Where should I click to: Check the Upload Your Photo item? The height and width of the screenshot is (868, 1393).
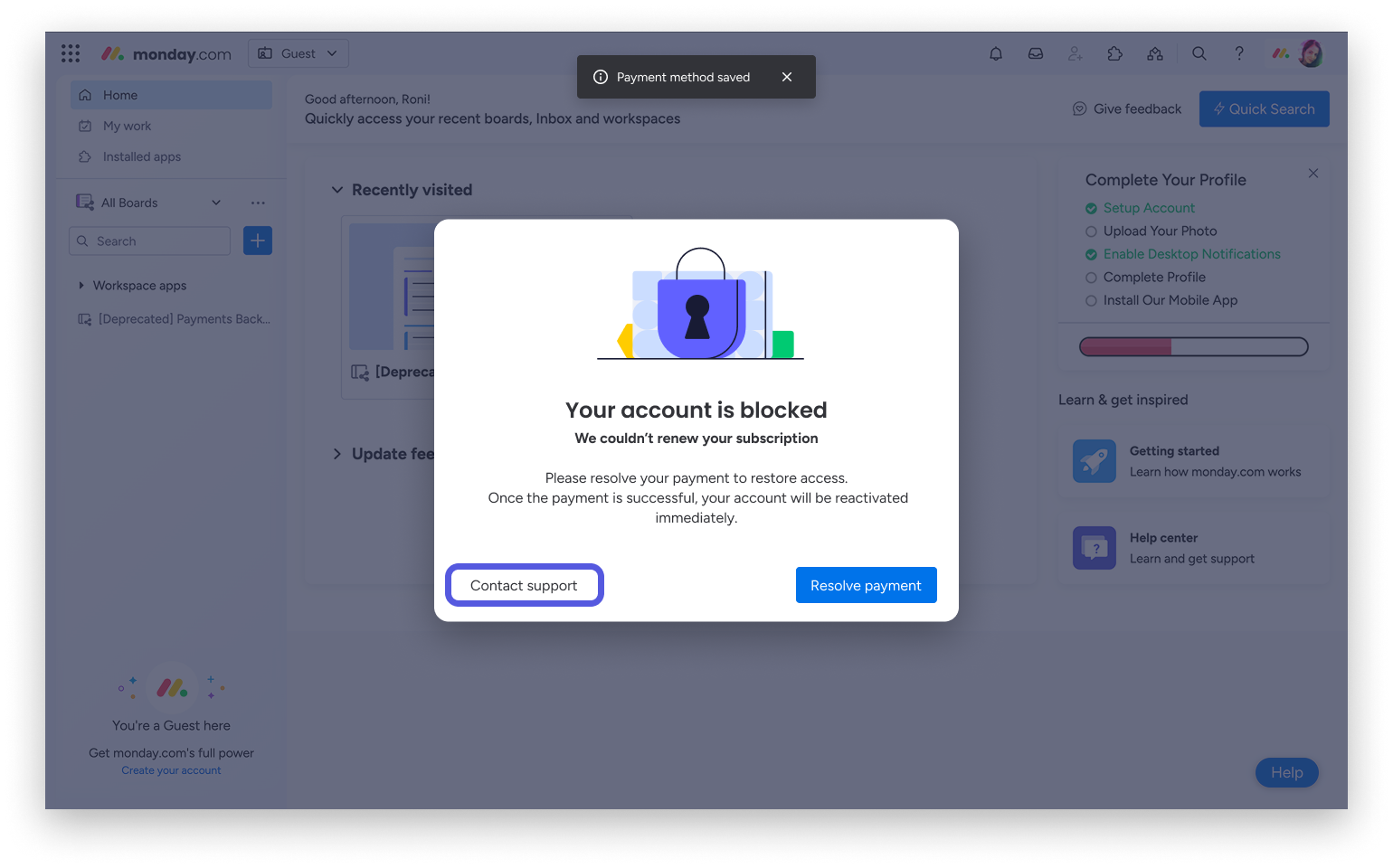(1151, 231)
